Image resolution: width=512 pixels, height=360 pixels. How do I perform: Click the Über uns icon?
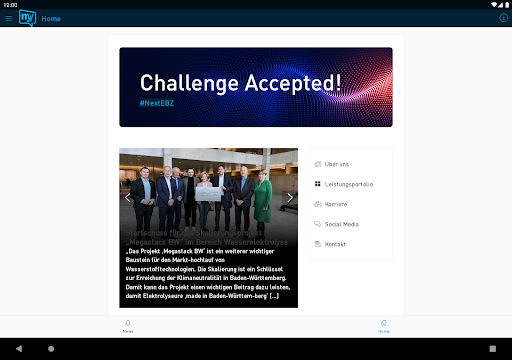coord(318,164)
